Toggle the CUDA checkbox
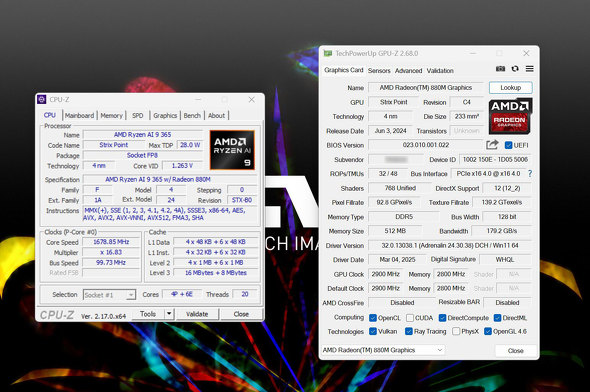This screenshot has height=392, width=590. 410,318
